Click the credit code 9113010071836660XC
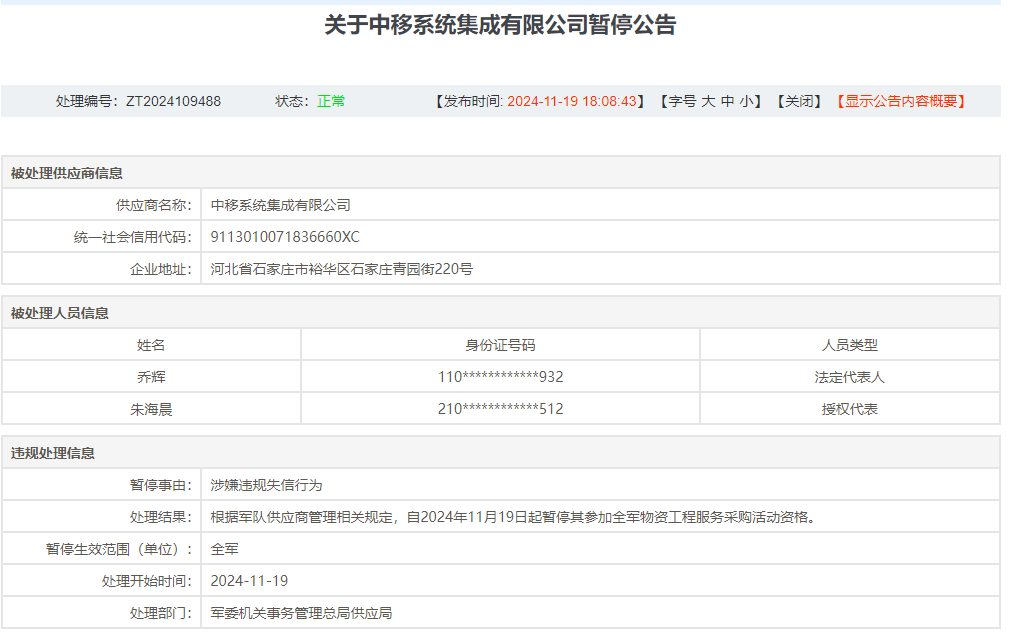Screen dimensions: 1012x638 [x=285, y=237]
